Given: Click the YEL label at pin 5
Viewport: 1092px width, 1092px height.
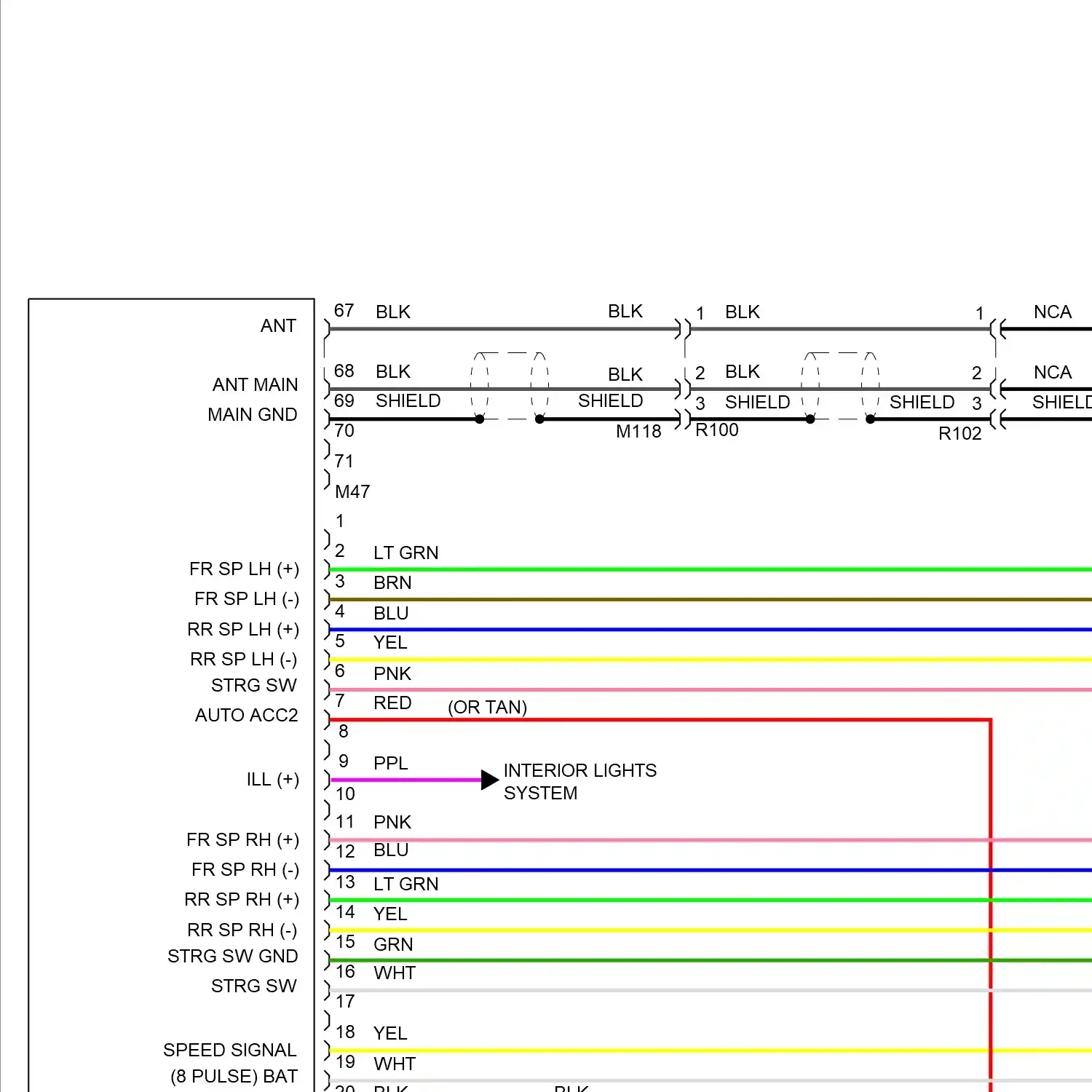Looking at the screenshot, I should (390, 642).
